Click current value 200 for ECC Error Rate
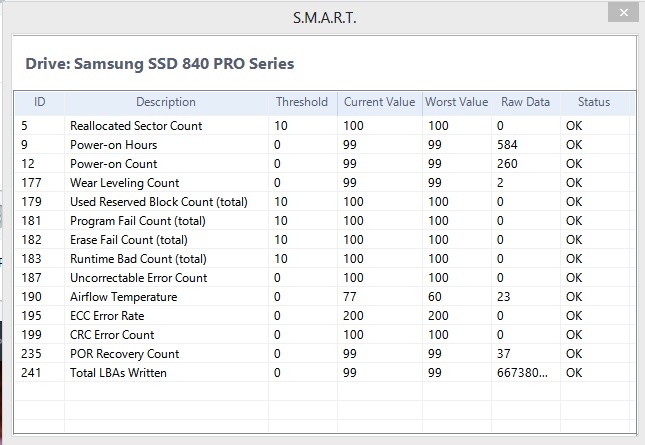 point(353,316)
